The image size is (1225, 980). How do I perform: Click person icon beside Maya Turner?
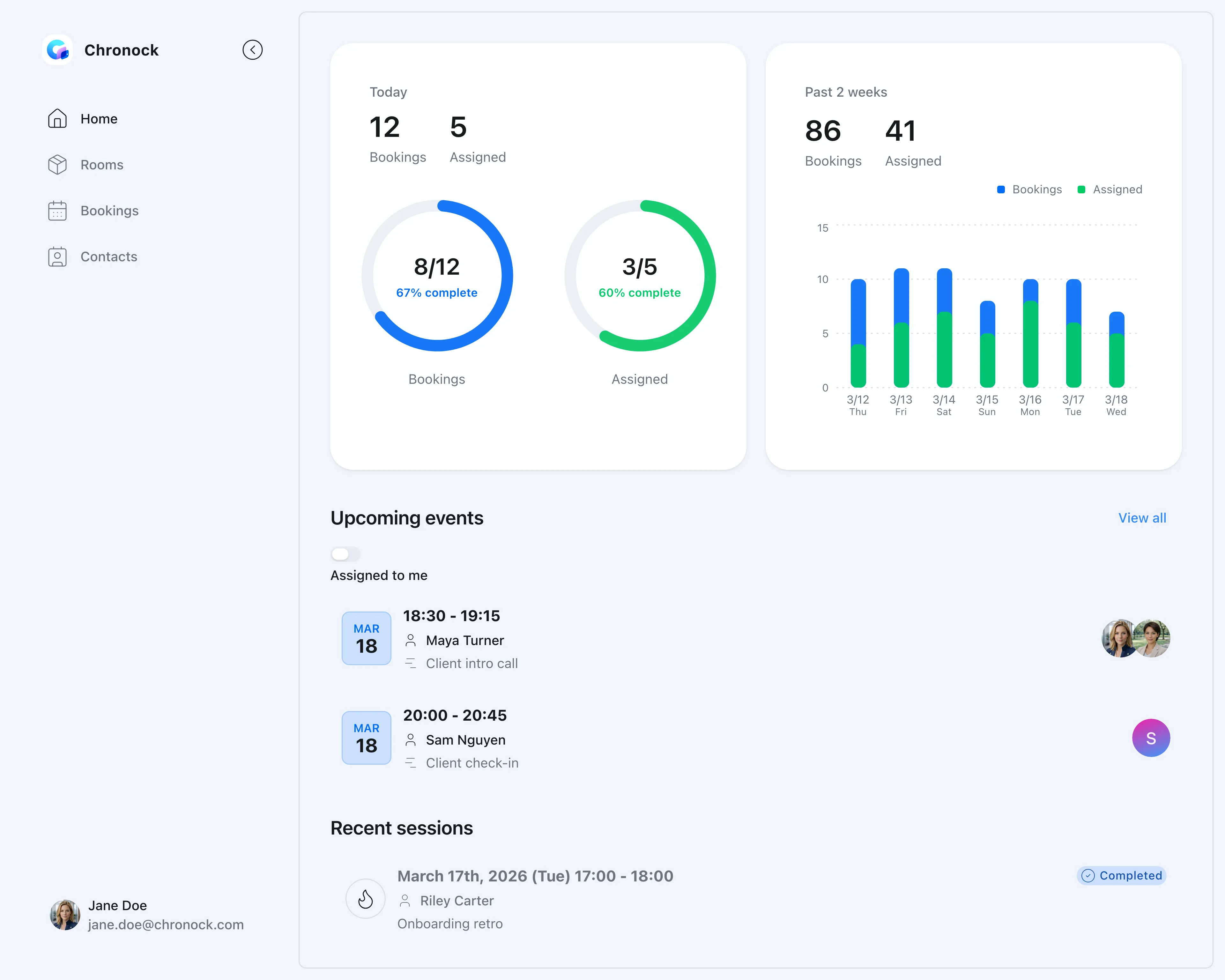click(411, 640)
